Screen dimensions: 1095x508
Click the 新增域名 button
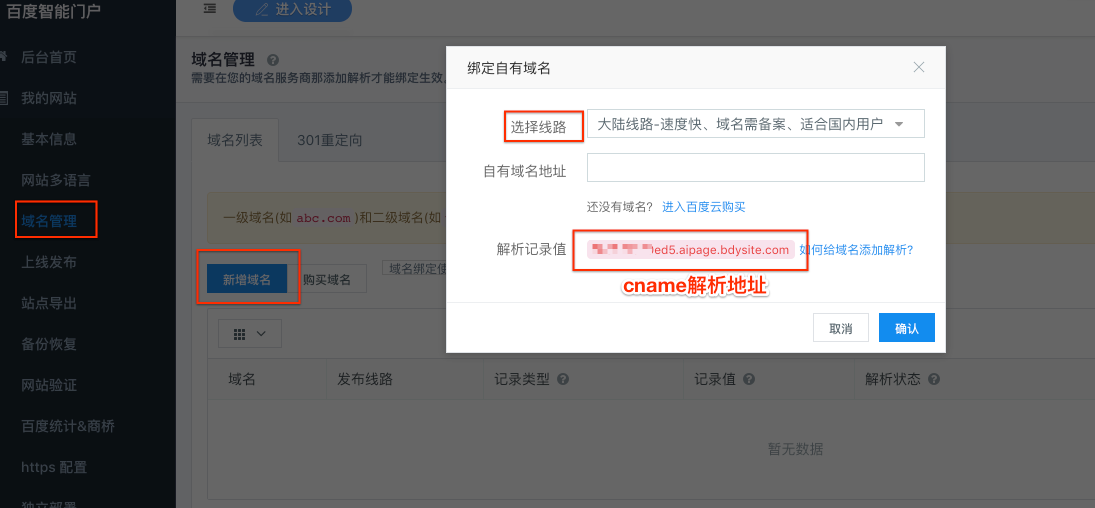coord(247,279)
